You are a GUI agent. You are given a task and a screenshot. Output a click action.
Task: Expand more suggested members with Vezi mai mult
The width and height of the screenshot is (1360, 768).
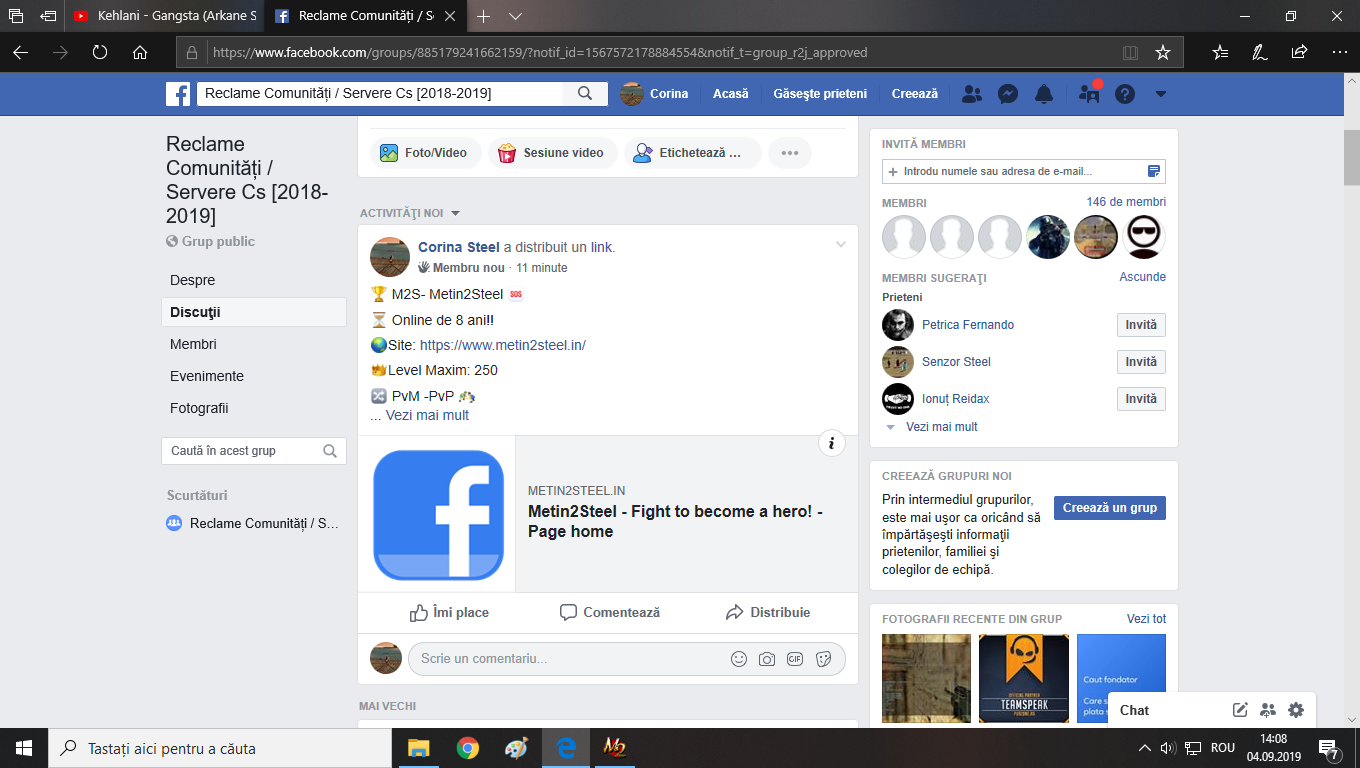click(941, 427)
